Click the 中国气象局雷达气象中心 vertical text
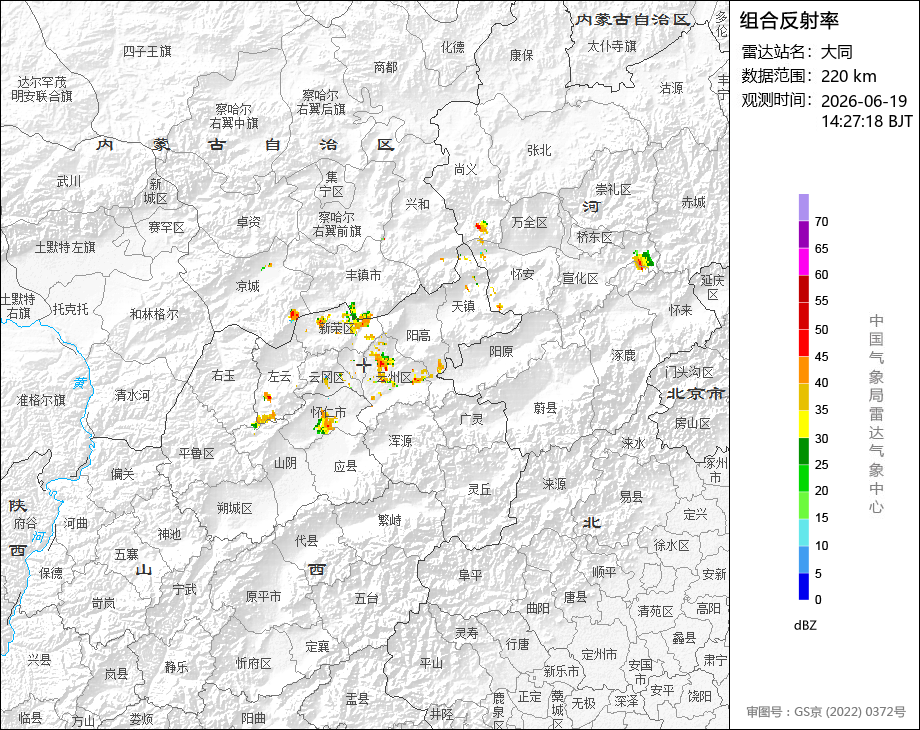Image resolution: width=920 pixels, height=730 pixels. point(876,414)
